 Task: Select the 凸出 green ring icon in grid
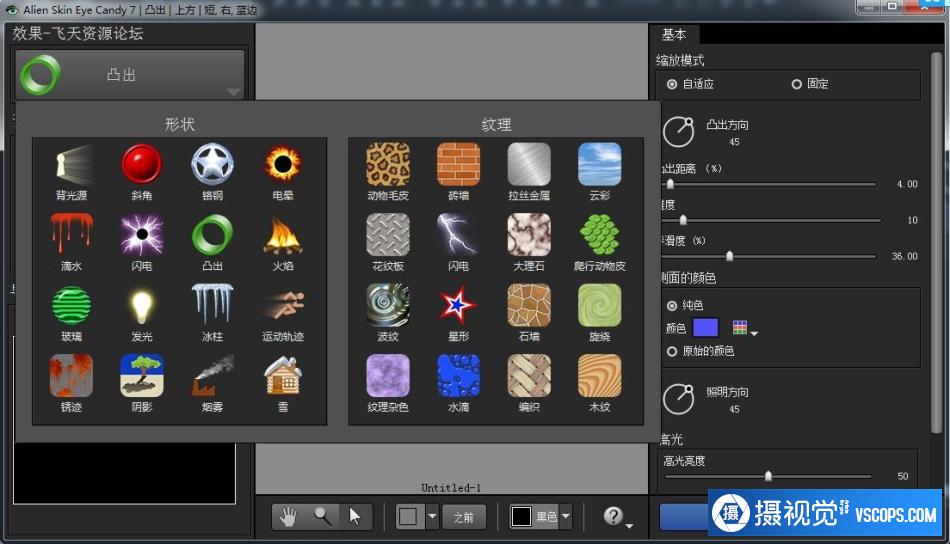click(x=212, y=234)
